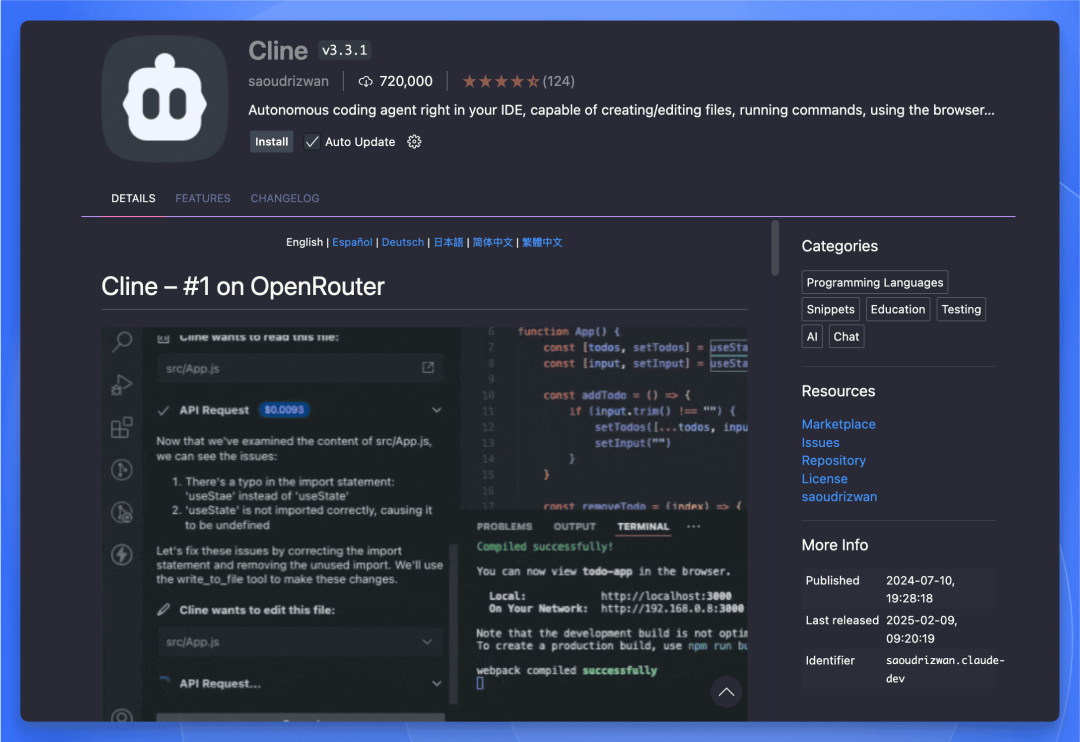Click search icon in README screenshot sidebar
Image resolution: width=1080 pixels, height=742 pixels.
122,341
